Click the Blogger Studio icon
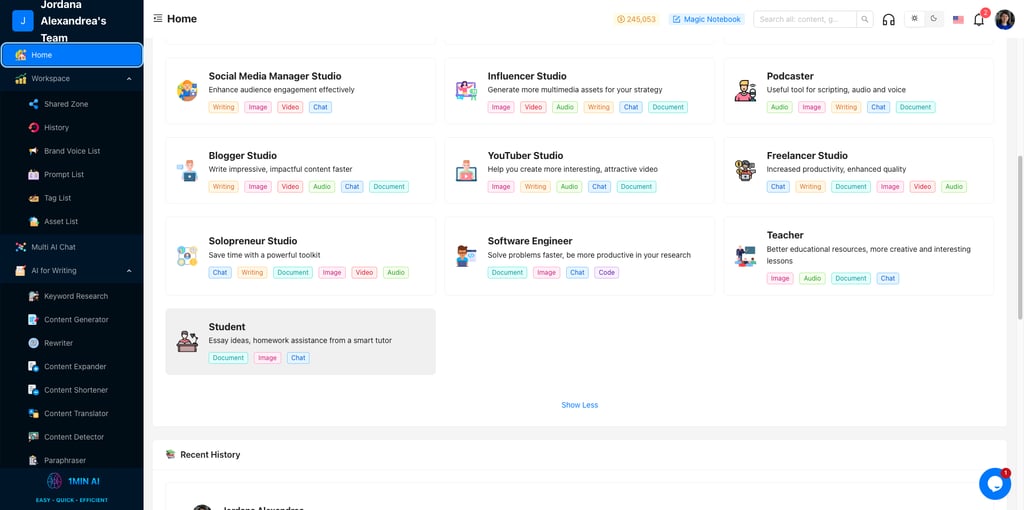1024x510 pixels. tap(187, 170)
